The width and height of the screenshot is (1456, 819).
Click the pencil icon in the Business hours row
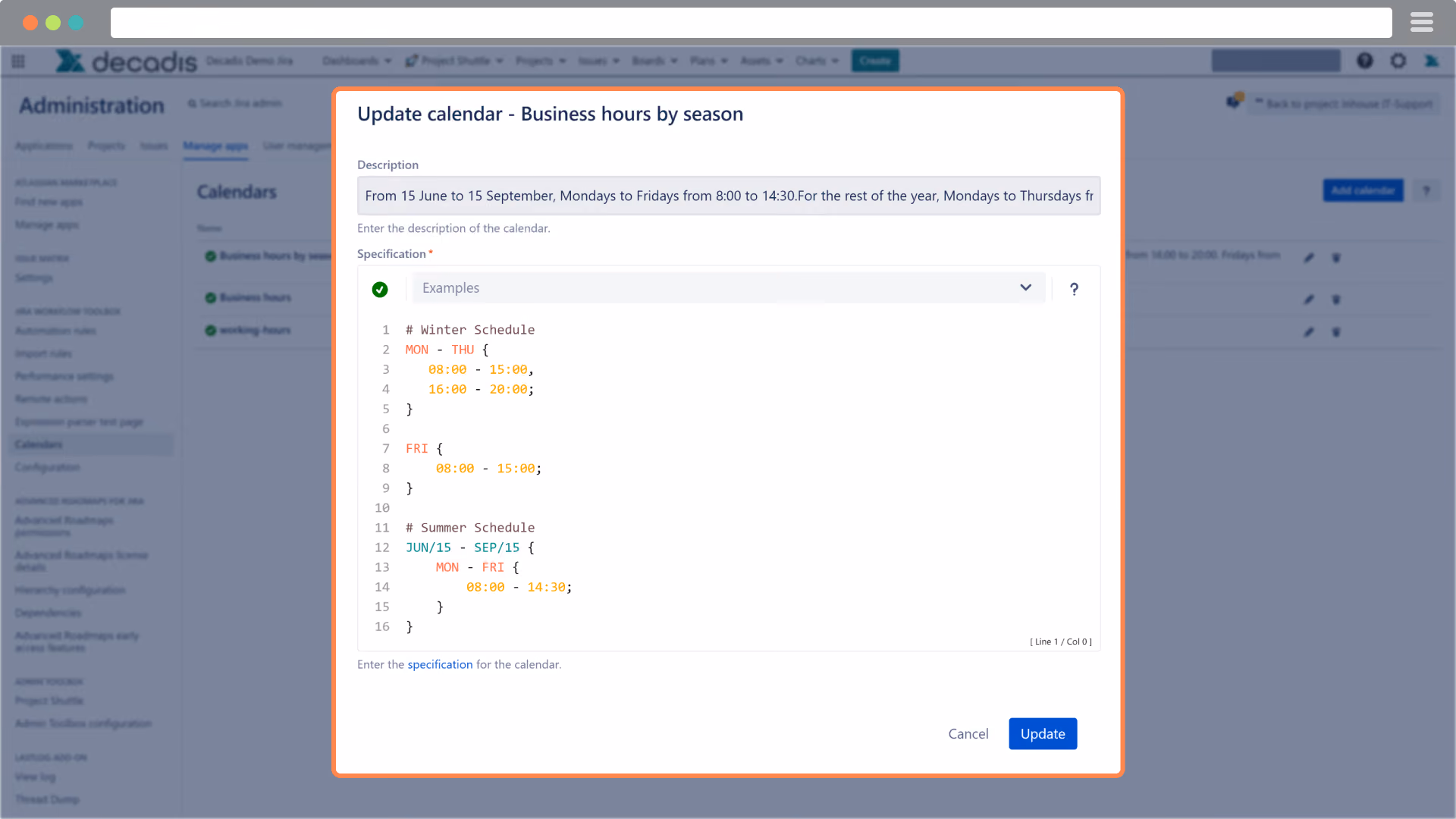[x=1309, y=300]
